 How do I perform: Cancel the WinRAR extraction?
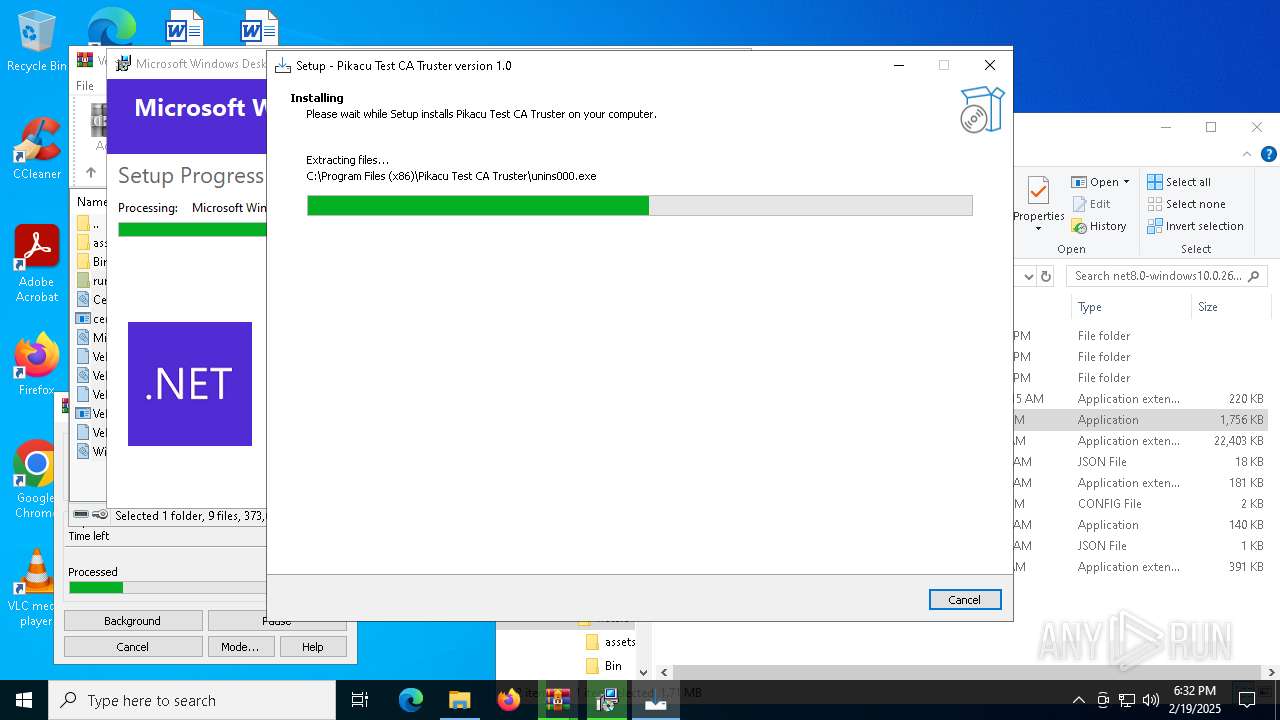pyautogui.click(x=132, y=647)
